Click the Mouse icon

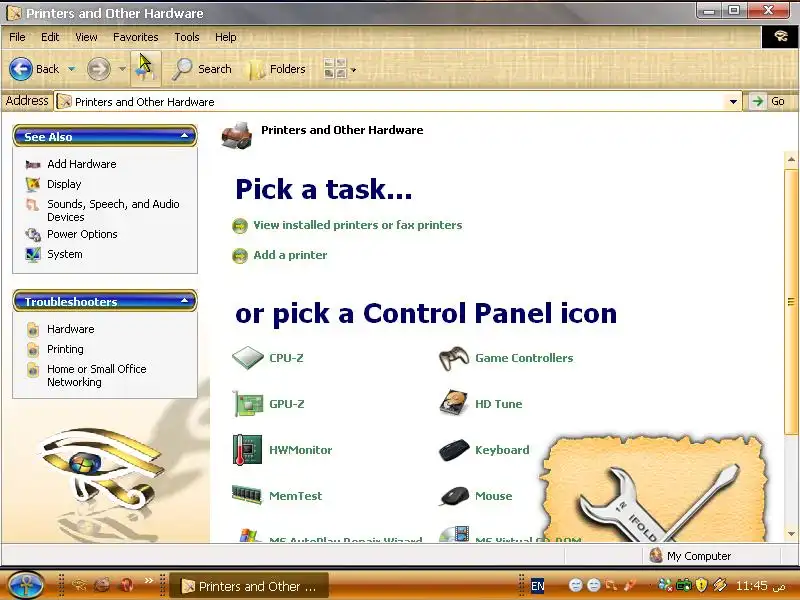[x=454, y=495]
